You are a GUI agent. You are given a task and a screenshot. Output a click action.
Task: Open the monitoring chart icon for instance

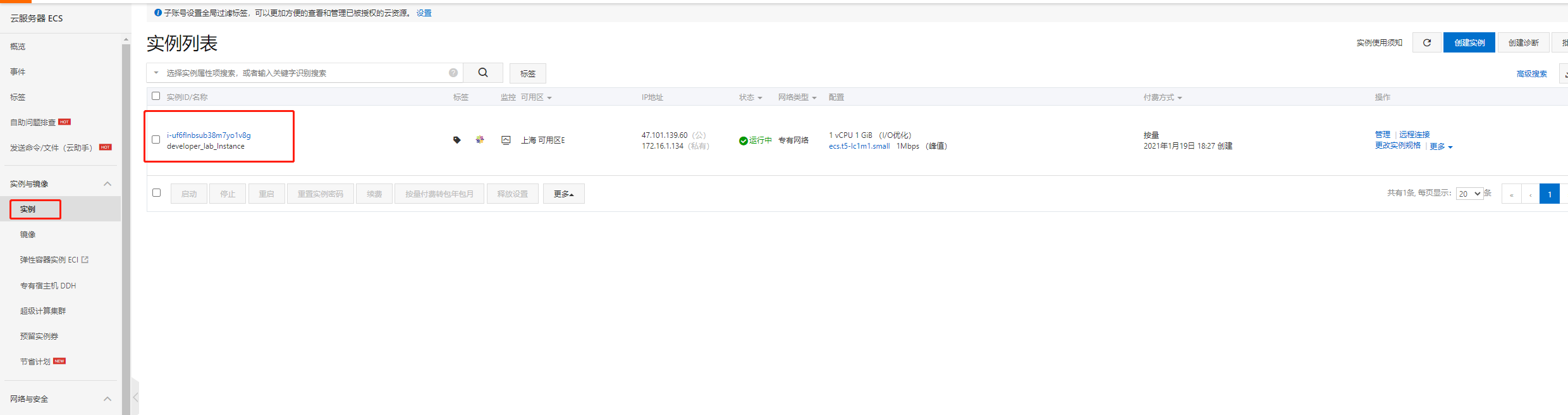(506, 140)
